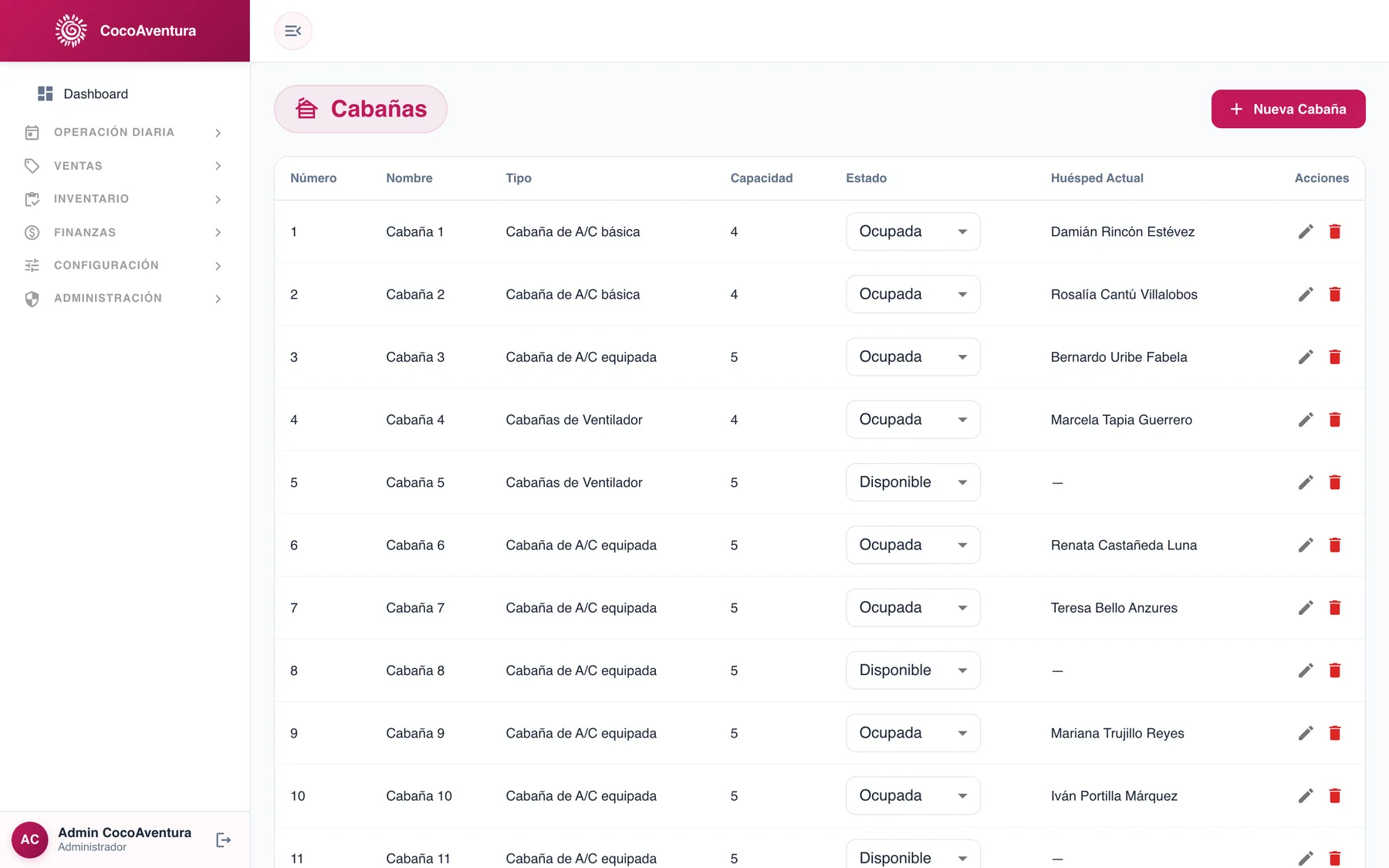Click the Huésped Actual column header
The image size is (1389, 868).
(1097, 178)
